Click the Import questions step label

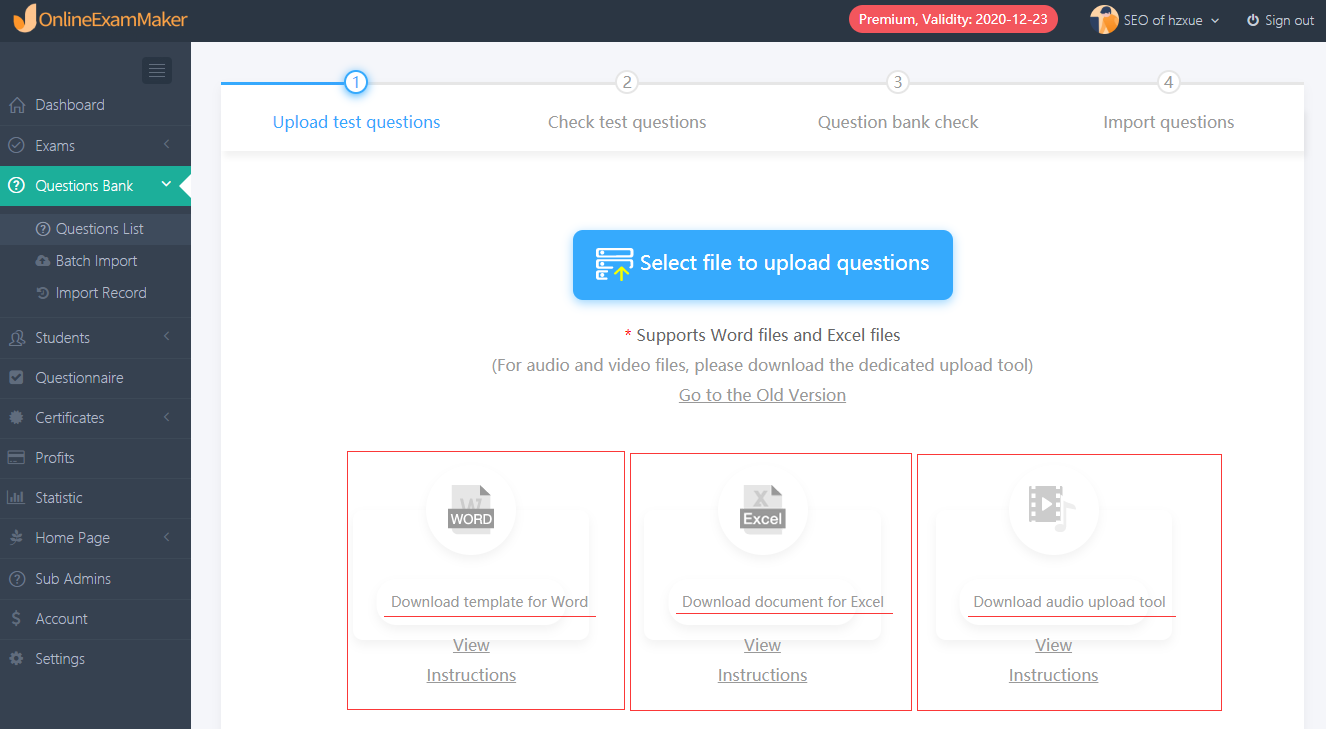[1169, 122]
